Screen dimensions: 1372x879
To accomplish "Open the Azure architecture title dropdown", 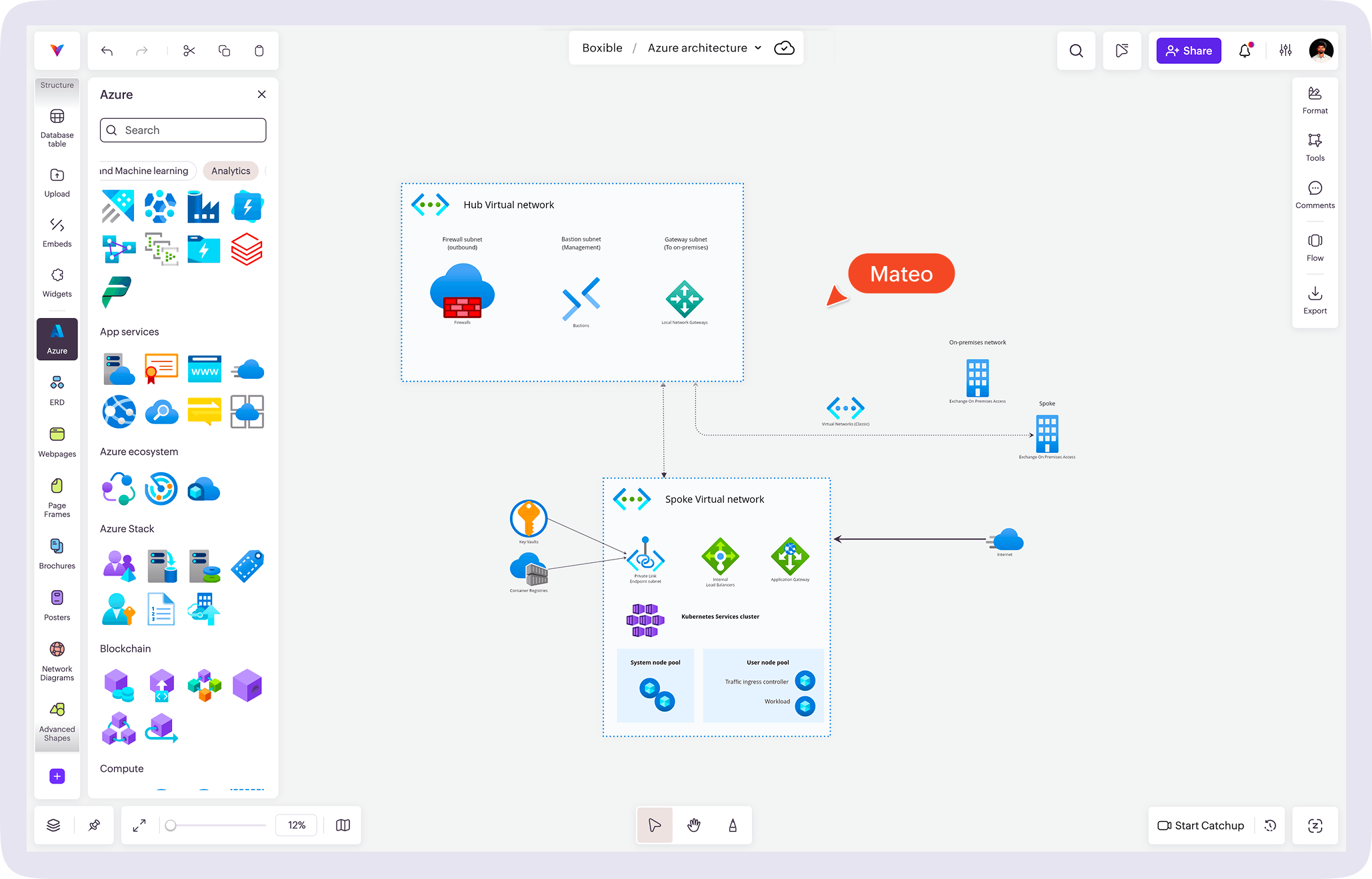I will (x=757, y=47).
